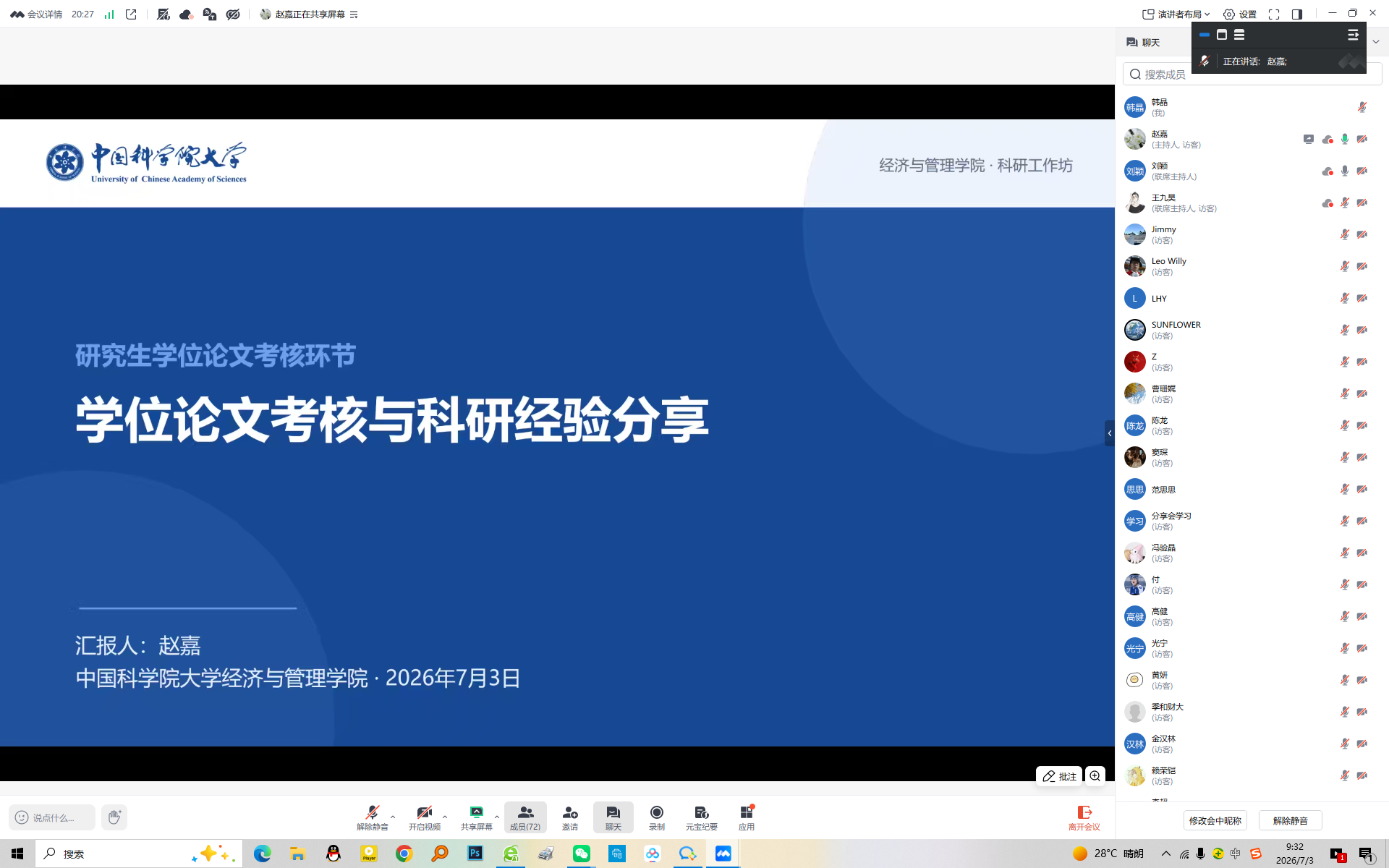The width and height of the screenshot is (1389, 868).
Task: Click 开启视频 to start video
Action: point(425,817)
